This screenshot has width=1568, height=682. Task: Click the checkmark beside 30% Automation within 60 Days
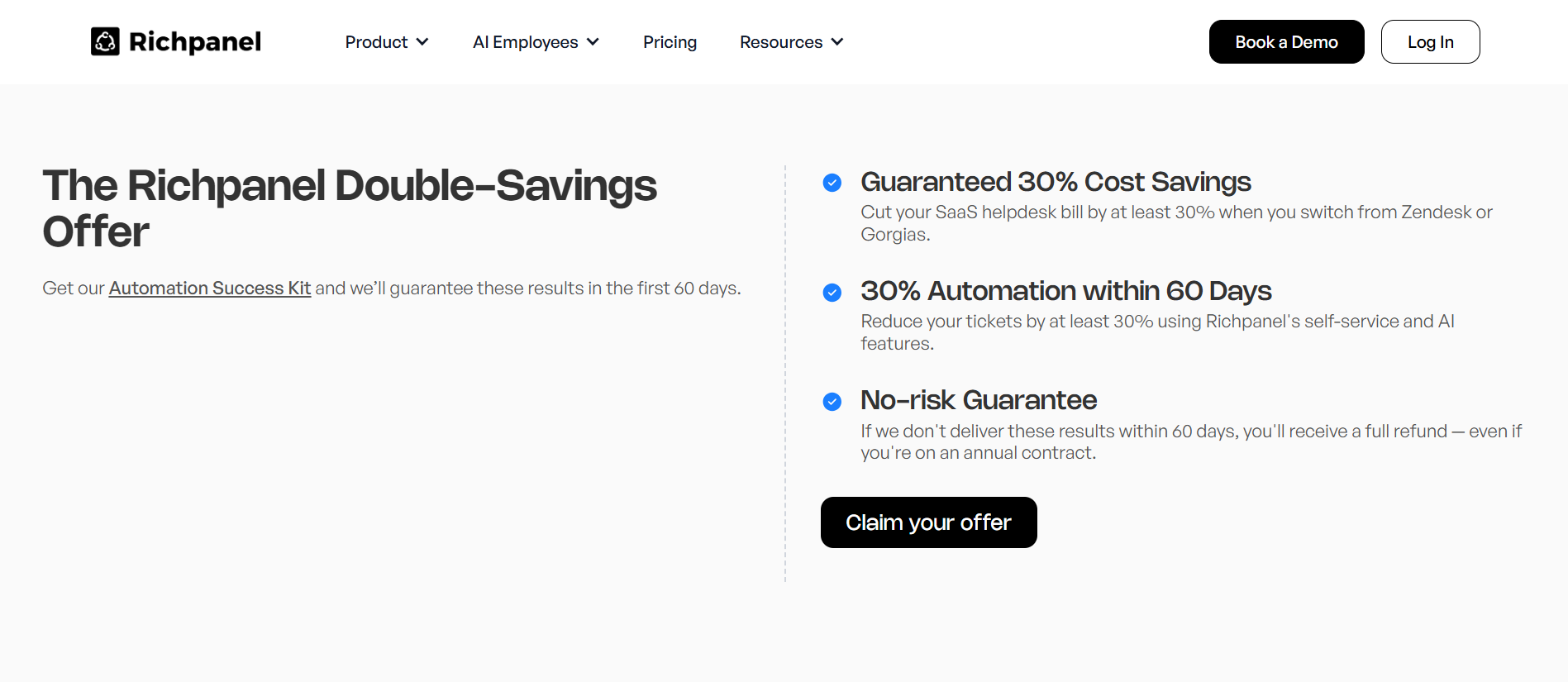pyautogui.click(x=832, y=292)
